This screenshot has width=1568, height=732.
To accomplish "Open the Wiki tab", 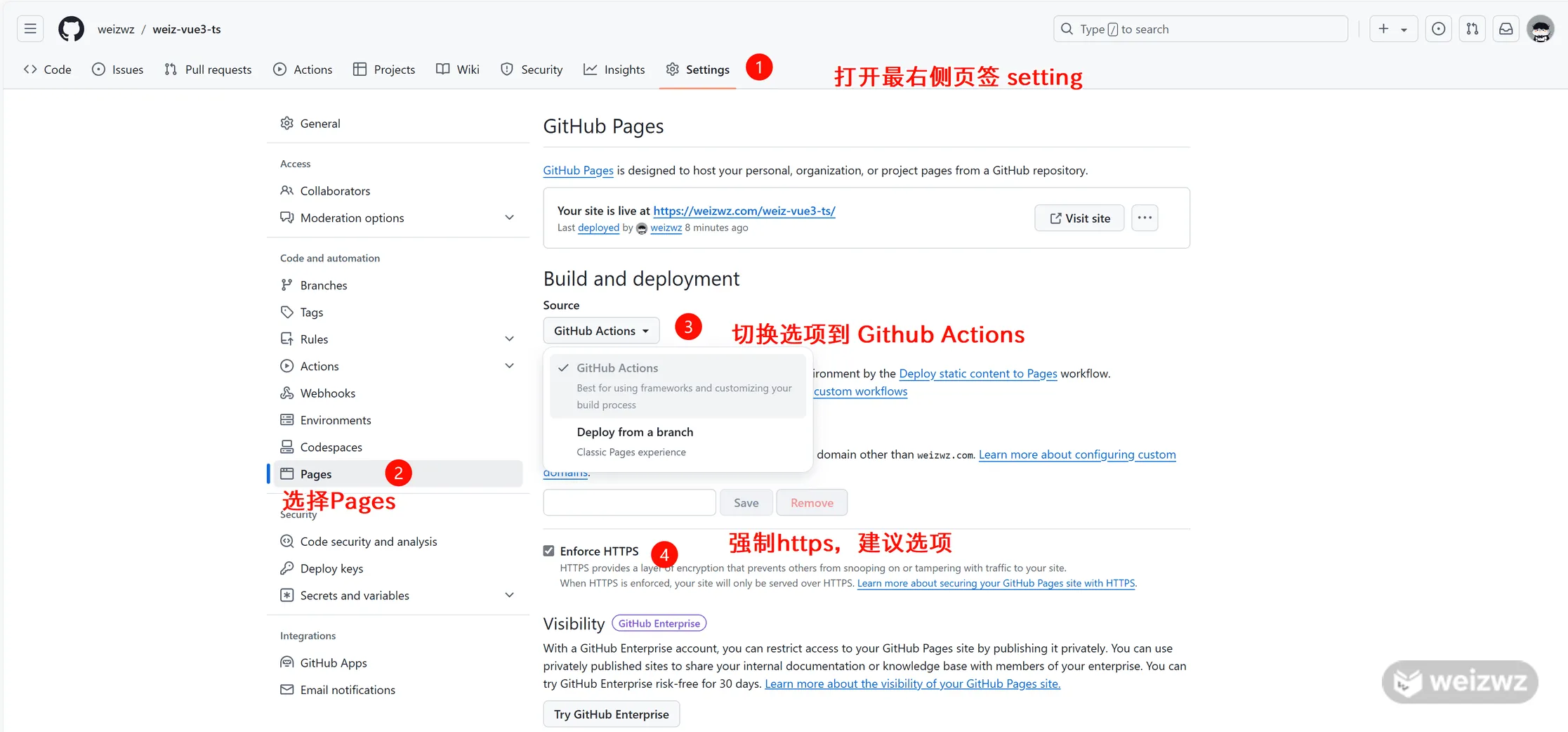I will [x=458, y=70].
